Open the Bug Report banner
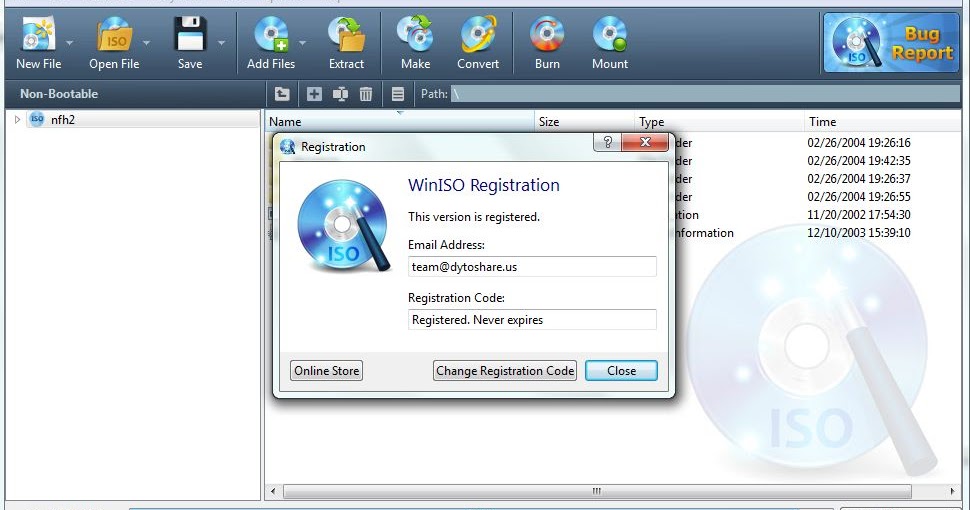The height and width of the screenshot is (510, 970). click(x=891, y=43)
